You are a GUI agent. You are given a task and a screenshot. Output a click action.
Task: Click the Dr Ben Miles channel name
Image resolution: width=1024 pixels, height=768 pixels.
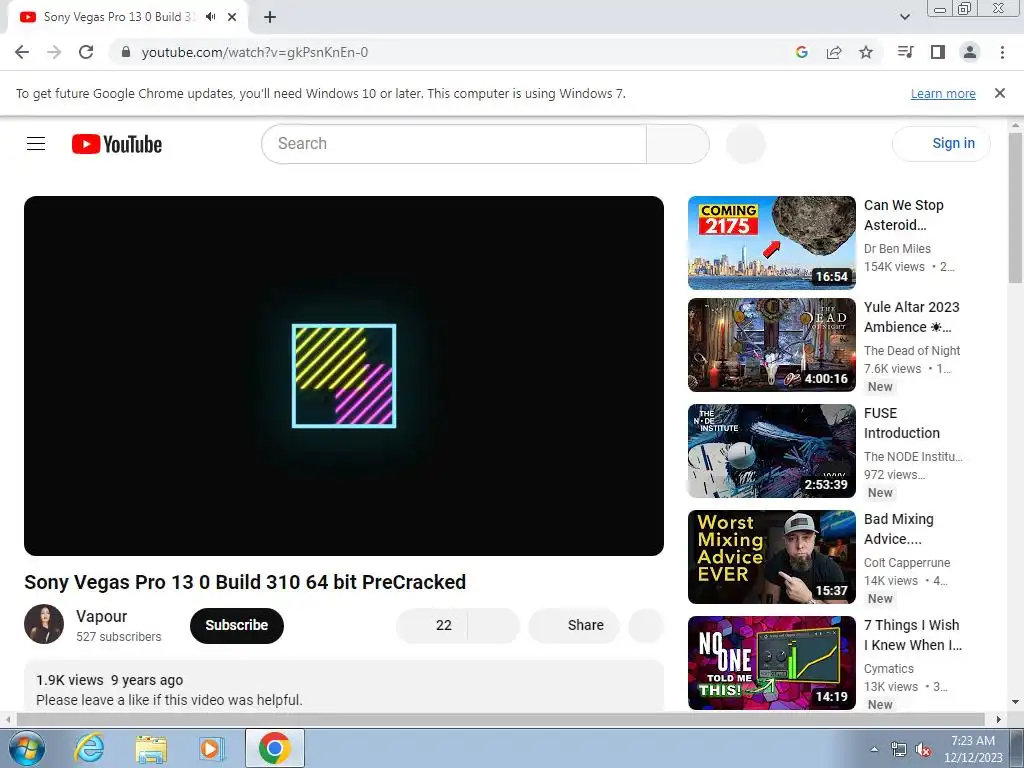pyautogui.click(x=897, y=249)
